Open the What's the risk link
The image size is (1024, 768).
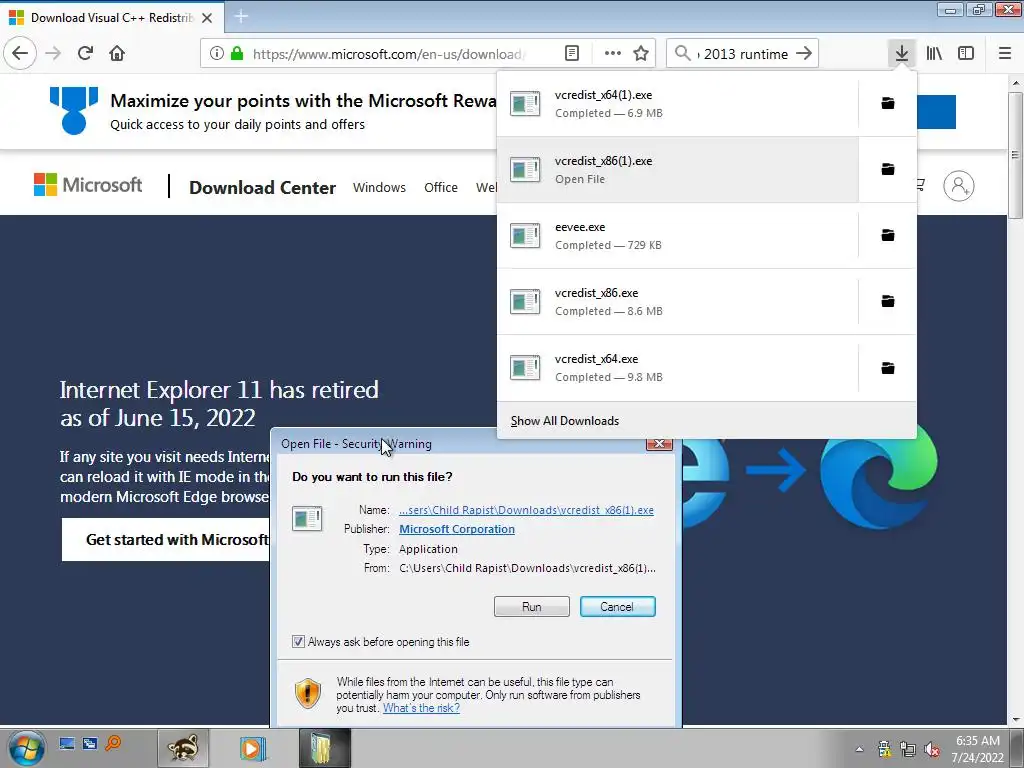pyautogui.click(x=421, y=708)
